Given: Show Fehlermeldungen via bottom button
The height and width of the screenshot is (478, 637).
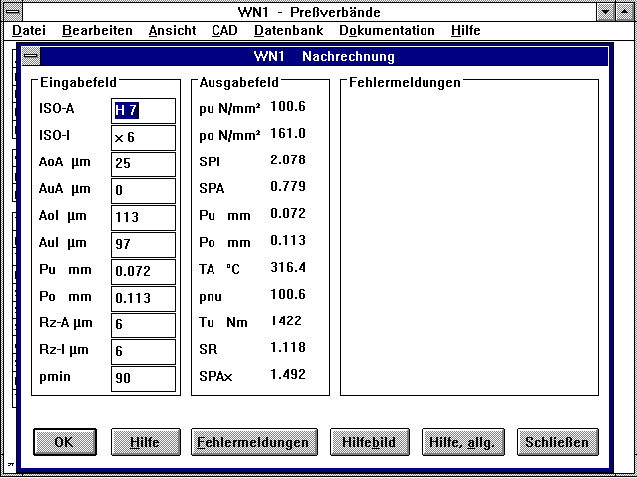Looking at the screenshot, I should click(x=253, y=441).
